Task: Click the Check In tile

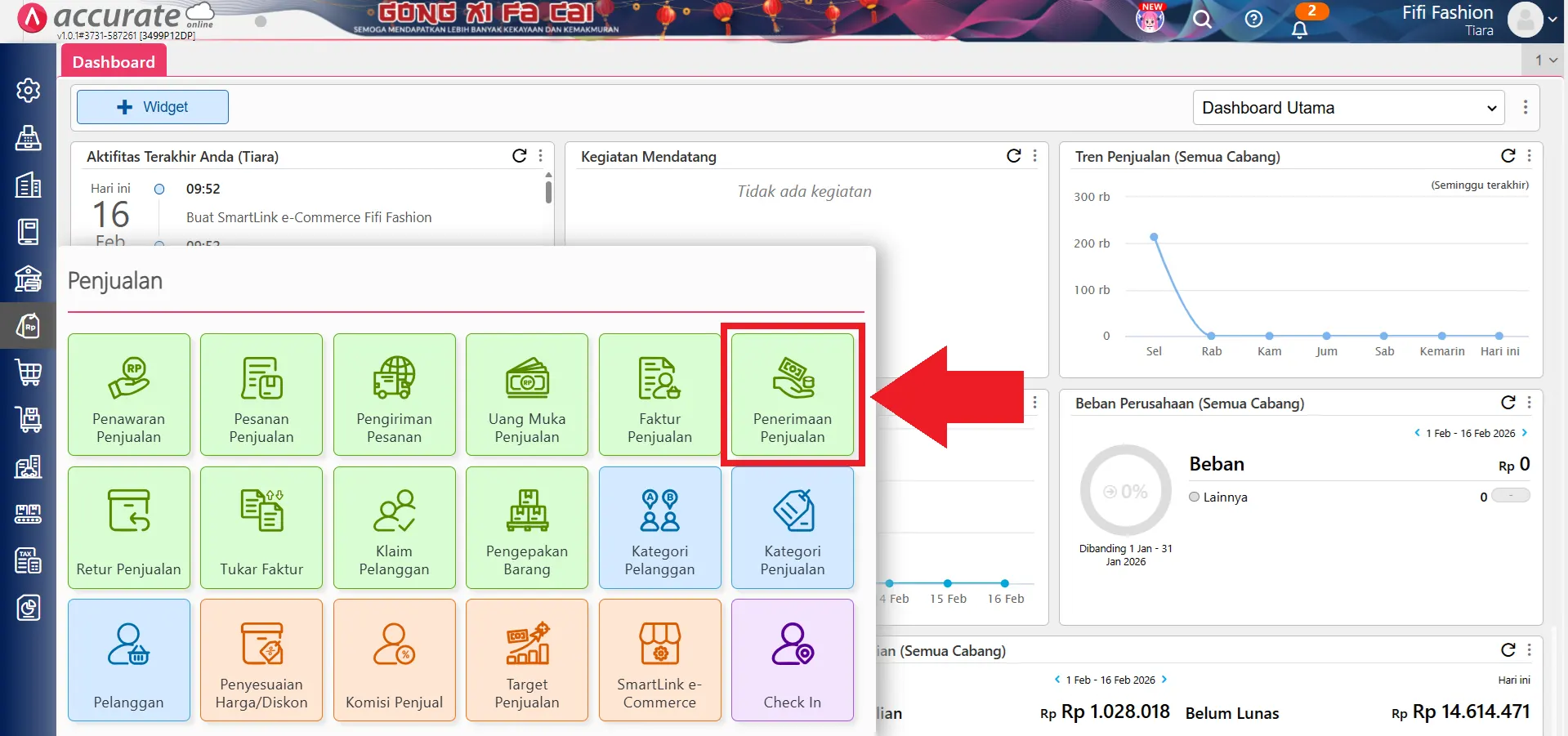Action: 791,659
